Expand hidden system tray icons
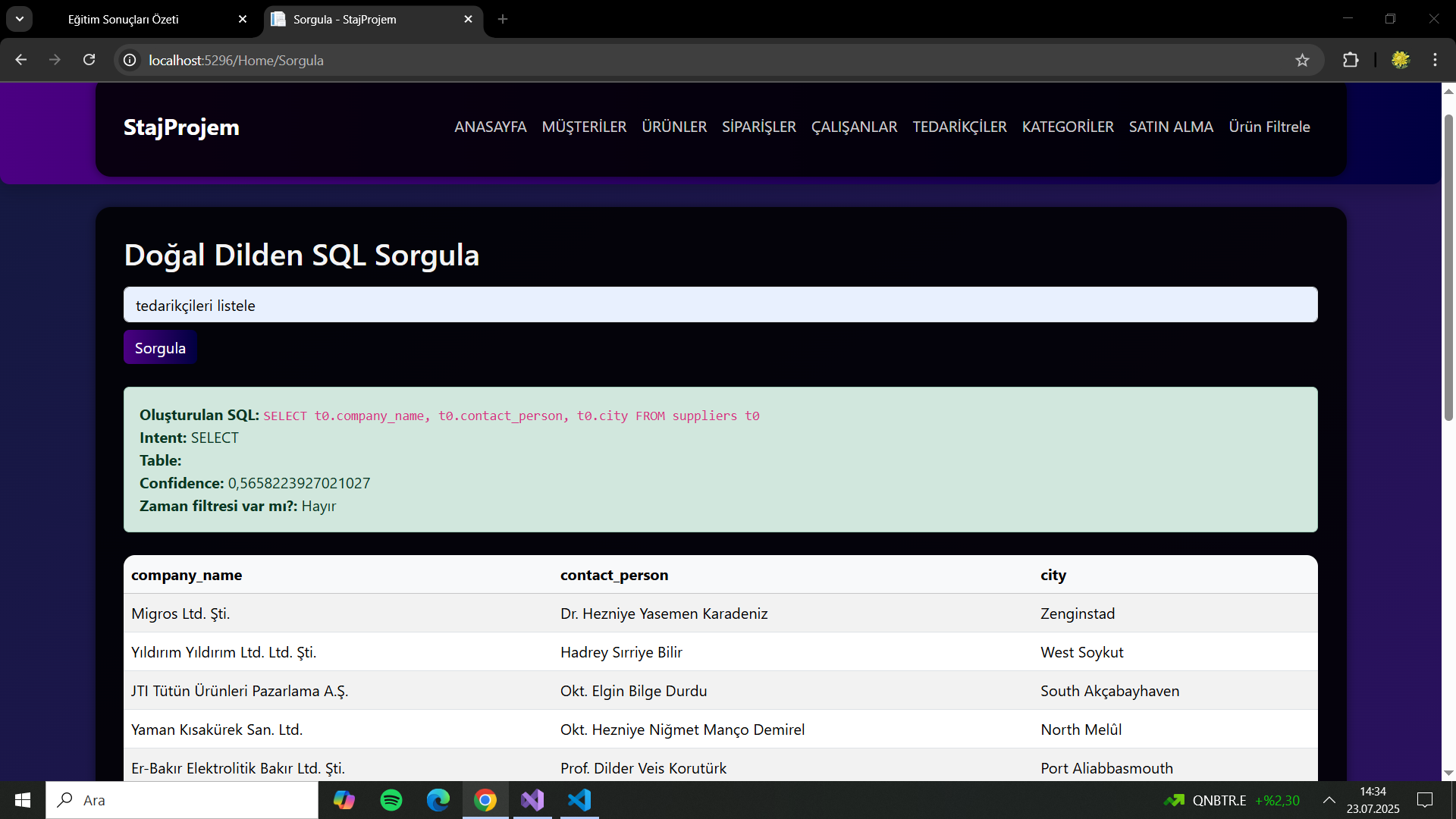 [x=1329, y=800]
